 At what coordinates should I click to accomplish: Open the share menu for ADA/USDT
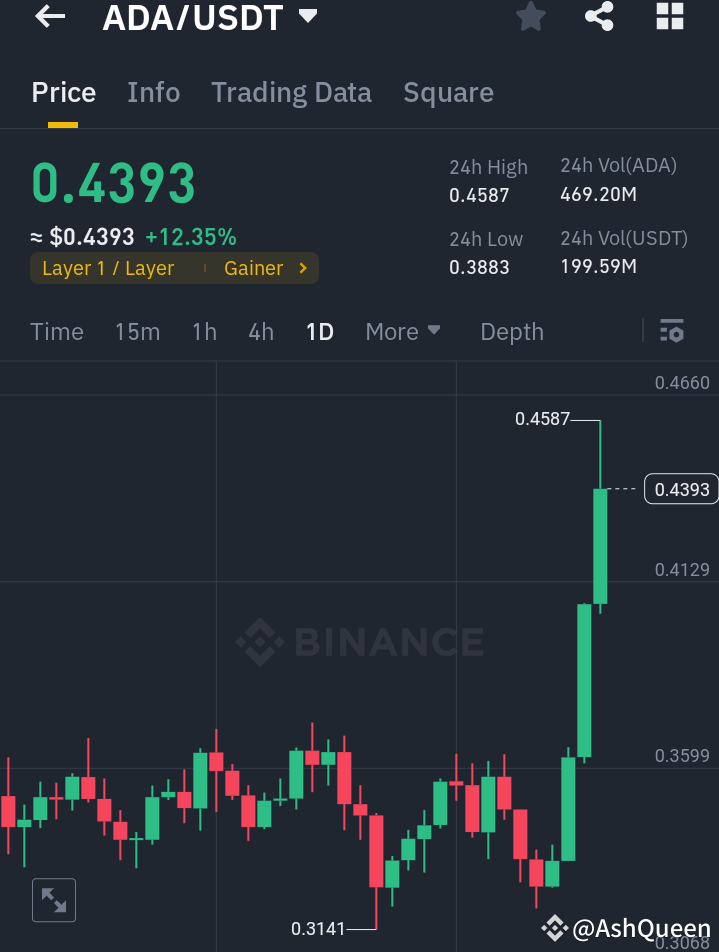tap(599, 17)
